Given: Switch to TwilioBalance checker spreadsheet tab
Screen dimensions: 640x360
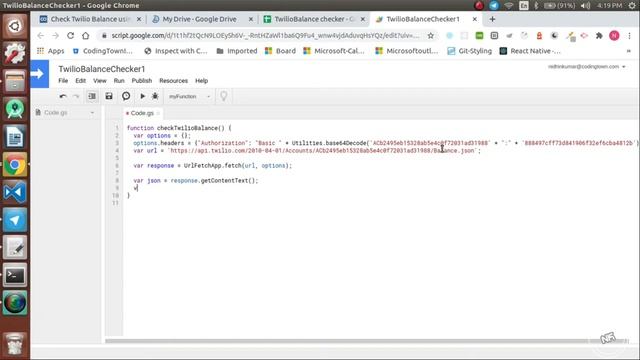Looking at the screenshot, I should coord(314,19).
